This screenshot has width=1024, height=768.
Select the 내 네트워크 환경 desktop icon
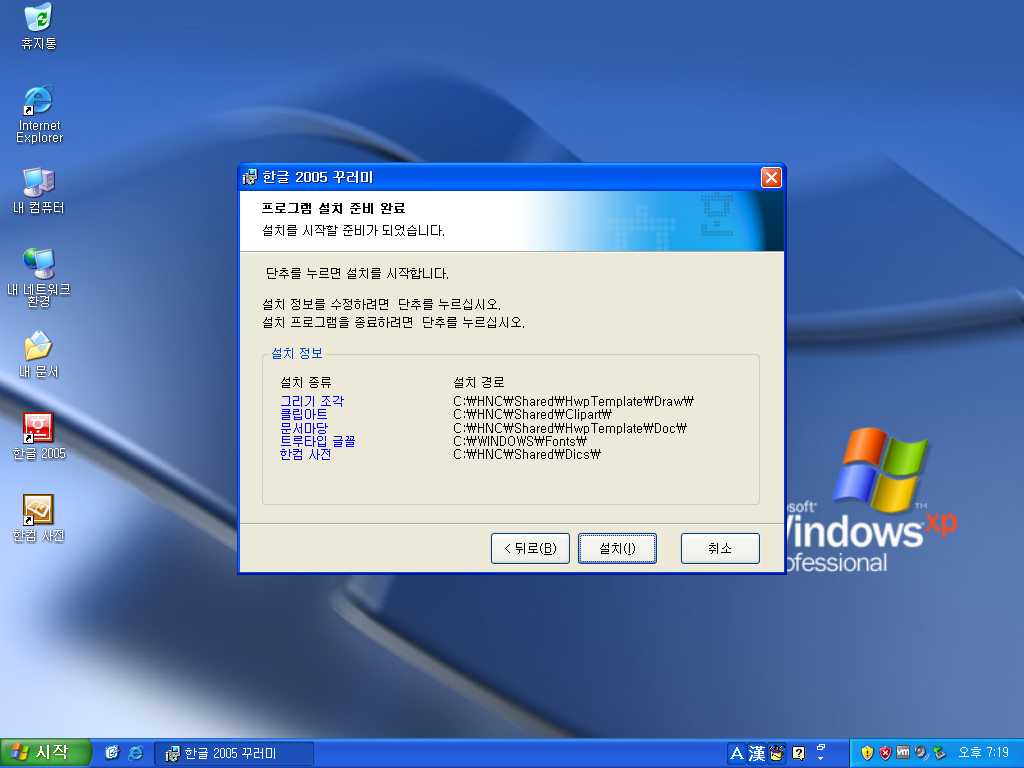coord(39,277)
